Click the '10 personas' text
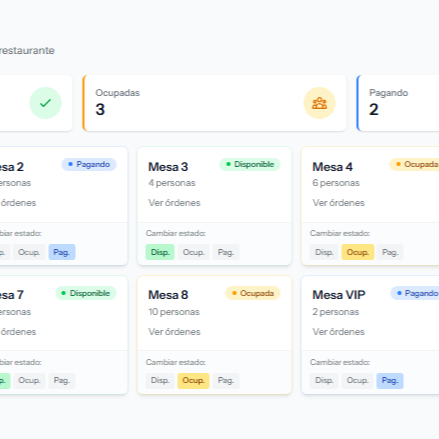Screen dimensions: 439x439 (x=174, y=312)
